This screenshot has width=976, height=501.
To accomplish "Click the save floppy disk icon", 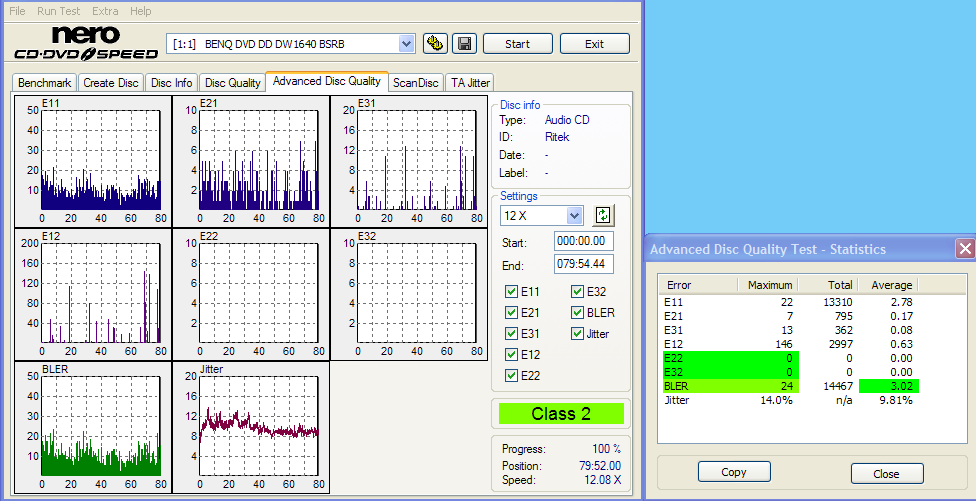I will [x=463, y=43].
